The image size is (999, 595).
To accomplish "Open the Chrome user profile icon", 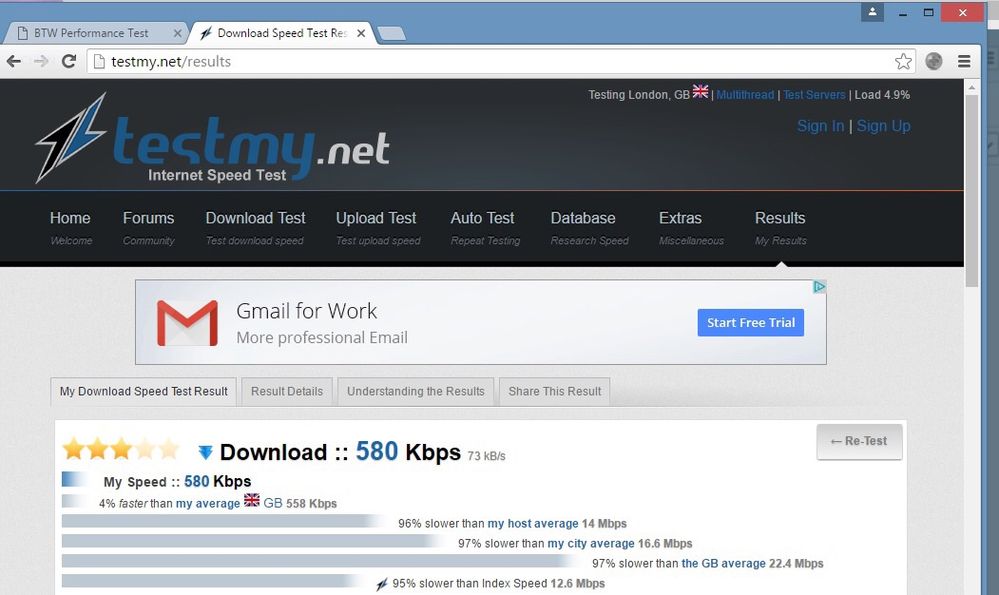I will pyautogui.click(x=872, y=12).
